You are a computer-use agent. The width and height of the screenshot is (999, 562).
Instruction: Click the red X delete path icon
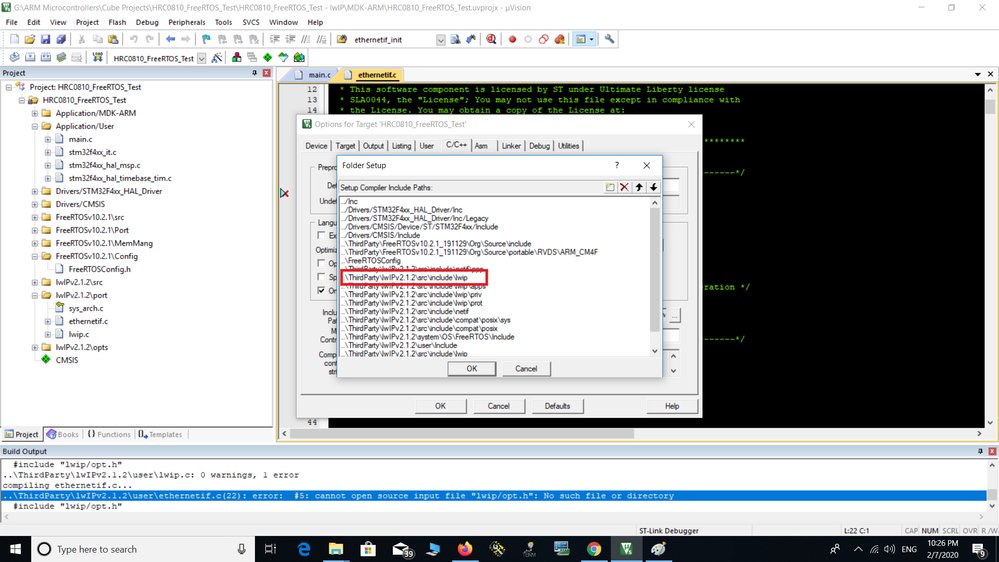pyautogui.click(x=624, y=187)
